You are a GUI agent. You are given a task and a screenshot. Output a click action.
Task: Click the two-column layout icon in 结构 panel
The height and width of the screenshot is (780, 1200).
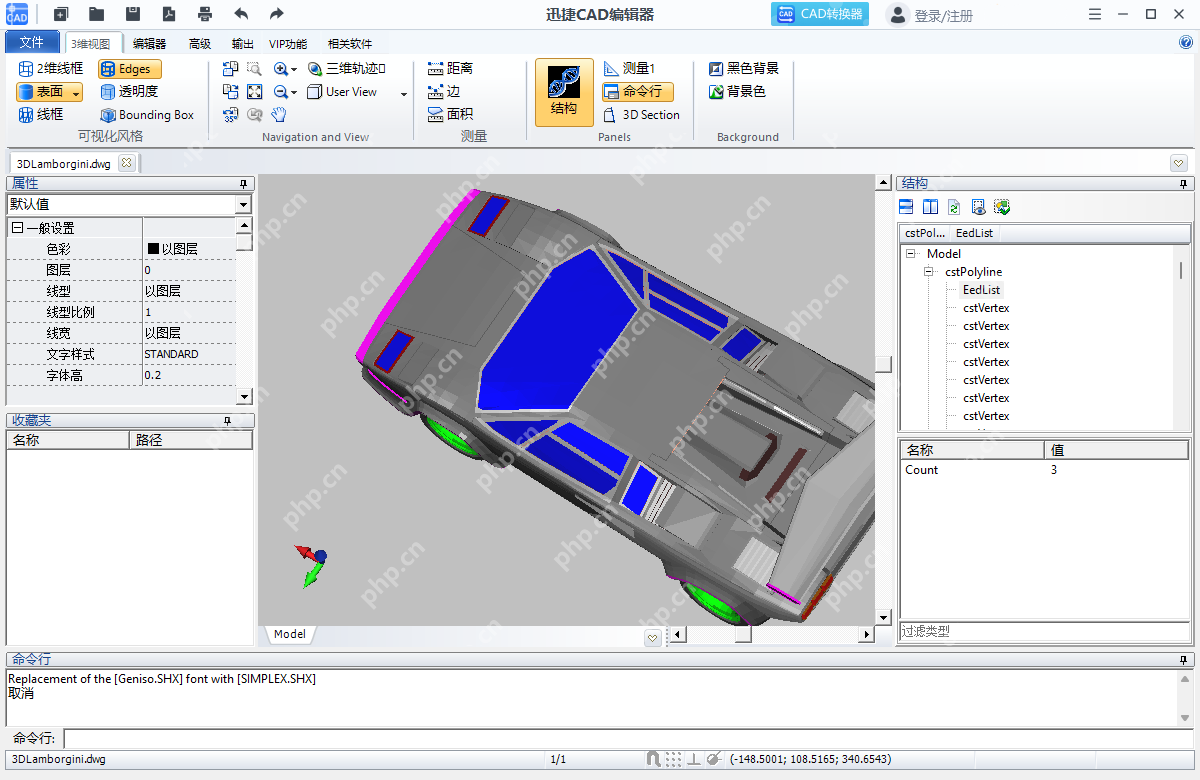click(930, 207)
